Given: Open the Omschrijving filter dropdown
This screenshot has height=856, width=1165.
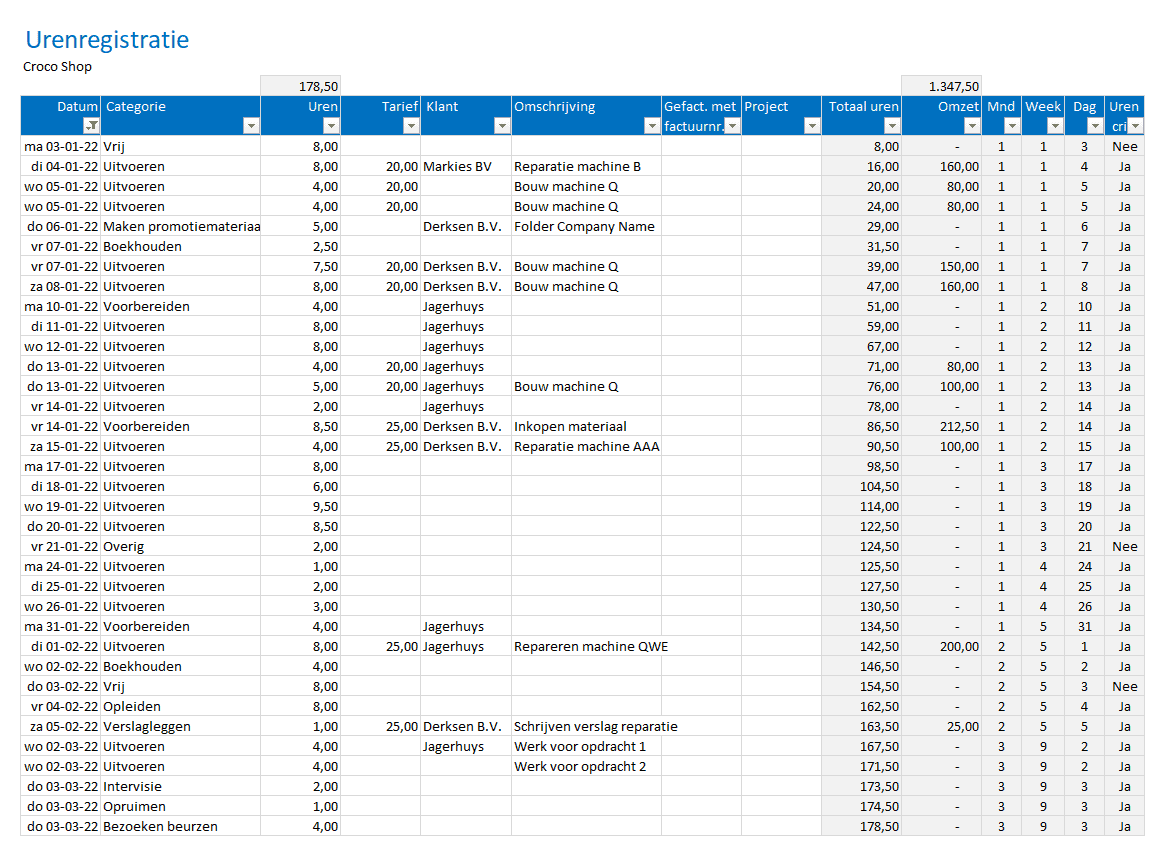Looking at the screenshot, I should 652,126.
